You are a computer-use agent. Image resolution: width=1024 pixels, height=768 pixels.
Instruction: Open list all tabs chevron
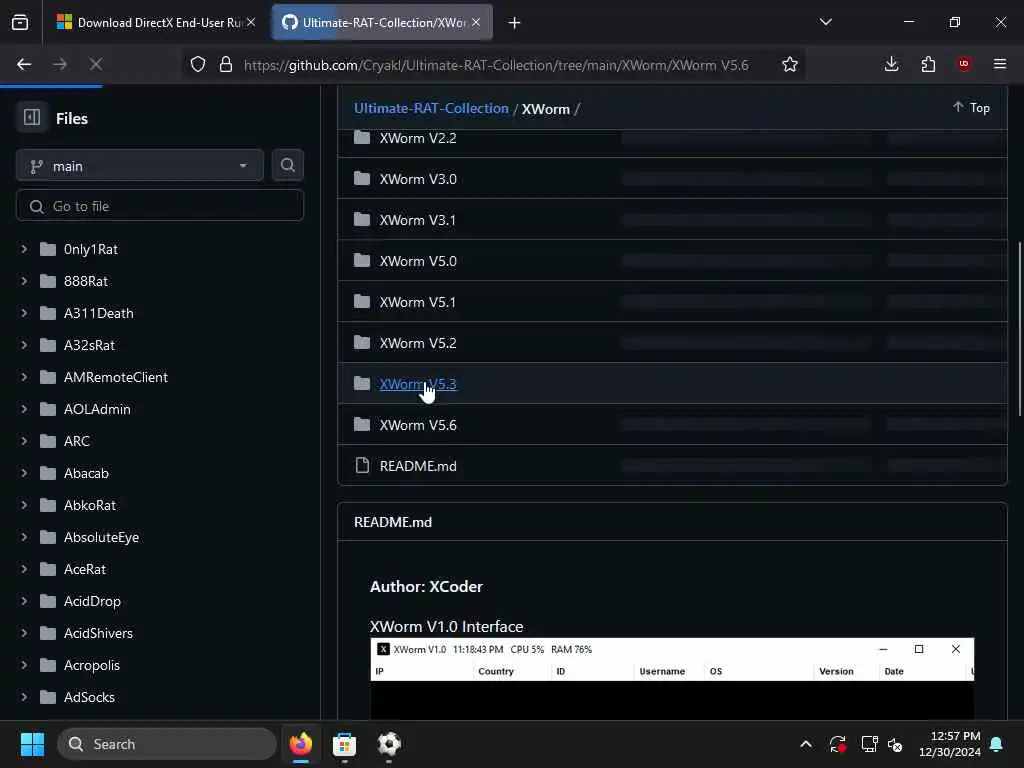coord(825,22)
